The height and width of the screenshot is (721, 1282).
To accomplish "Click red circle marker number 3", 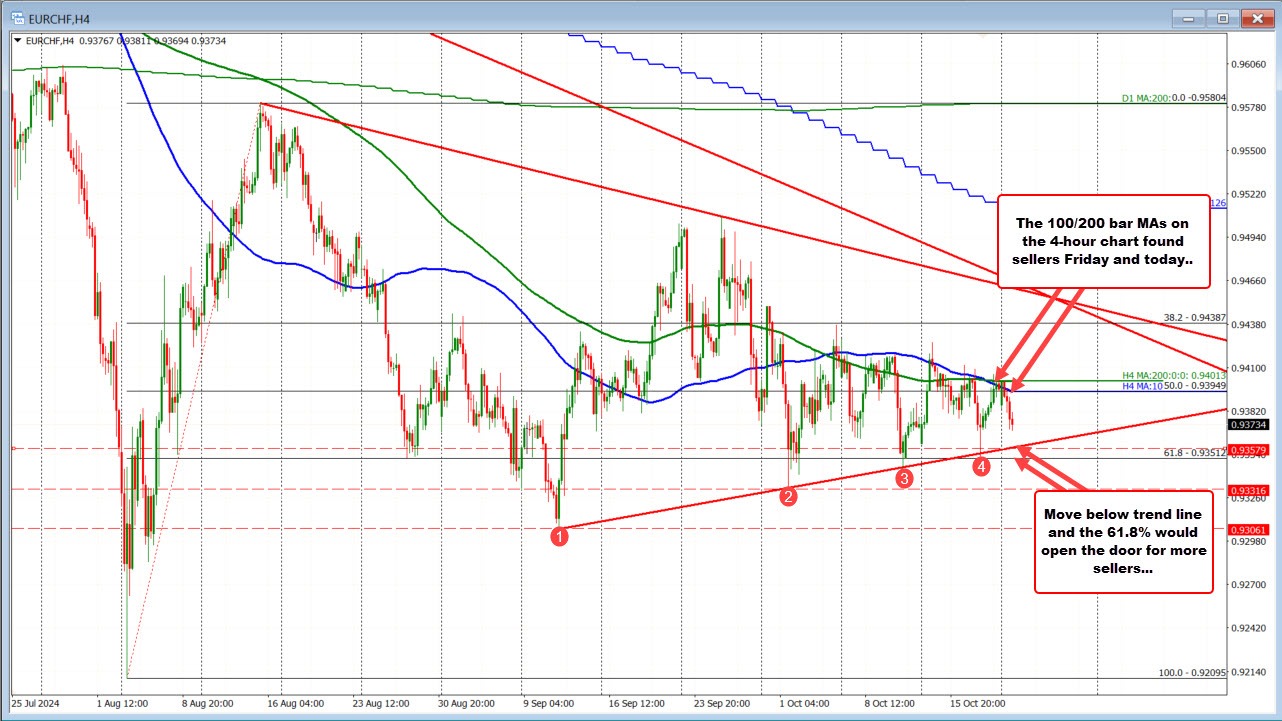I will (x=904, y=478).
